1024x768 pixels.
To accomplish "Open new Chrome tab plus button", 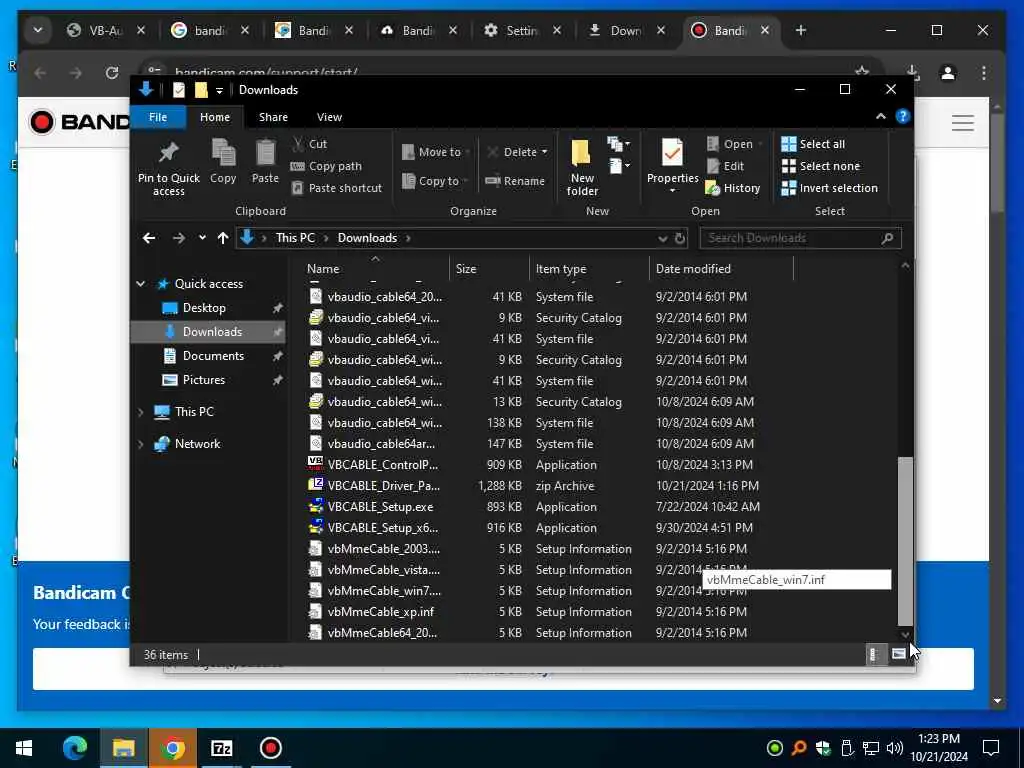I will tap(801, 31).
